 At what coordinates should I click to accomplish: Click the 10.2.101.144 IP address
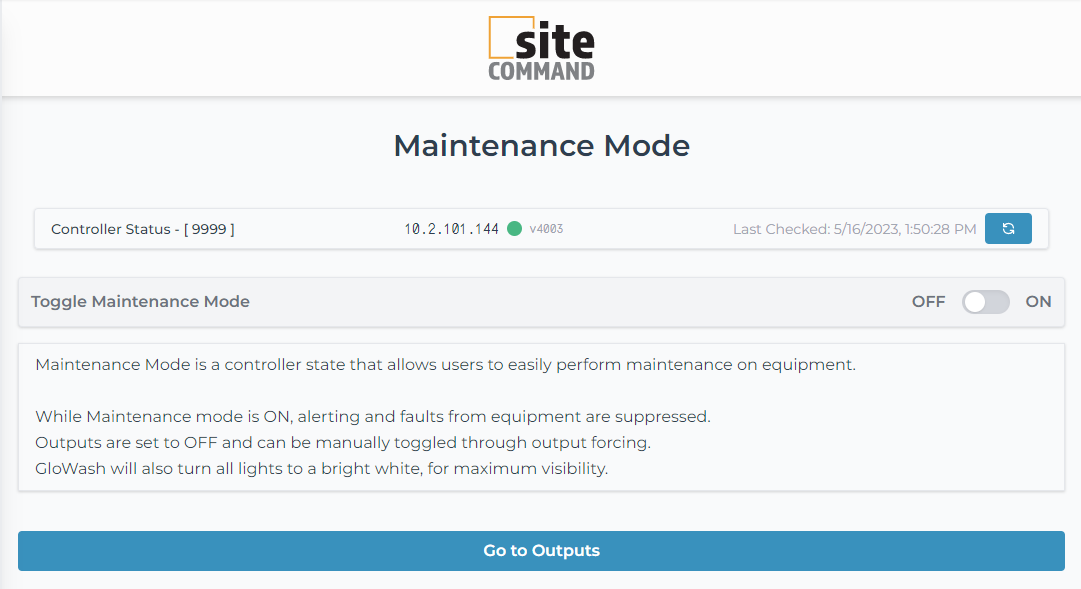point(451,229)
